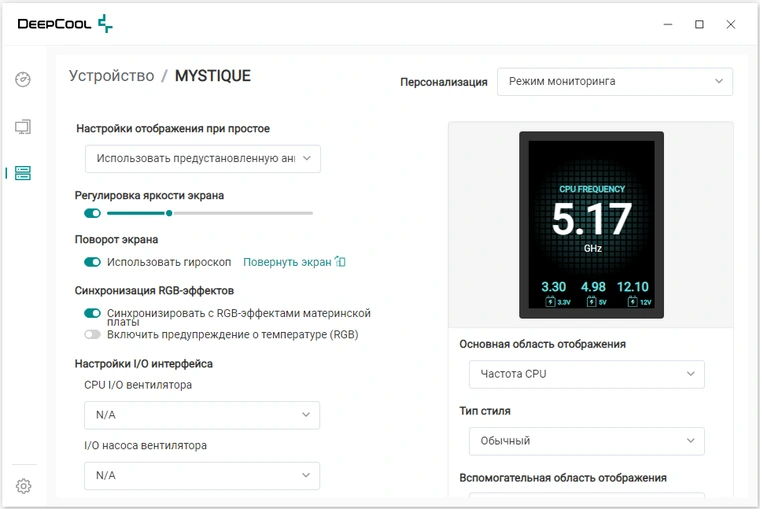Open settings gear in sidebar

[x=23, y=486]
